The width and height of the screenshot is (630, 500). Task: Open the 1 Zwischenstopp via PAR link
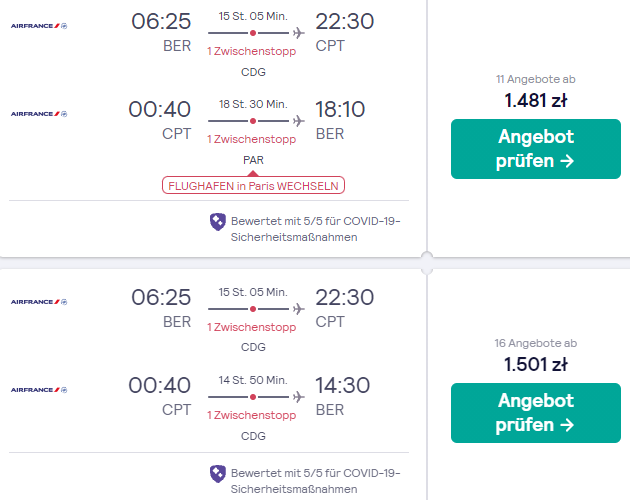pyautogui.click(x=252, y=139)
